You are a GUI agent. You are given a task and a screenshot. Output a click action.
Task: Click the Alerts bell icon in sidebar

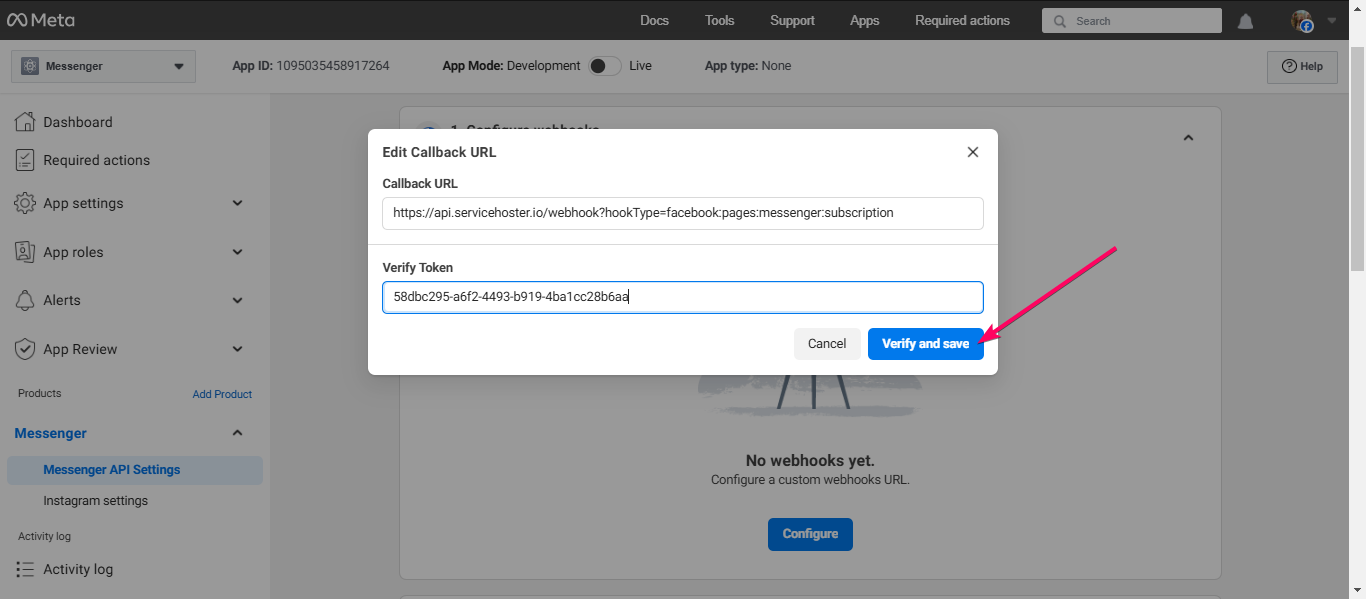25,300
